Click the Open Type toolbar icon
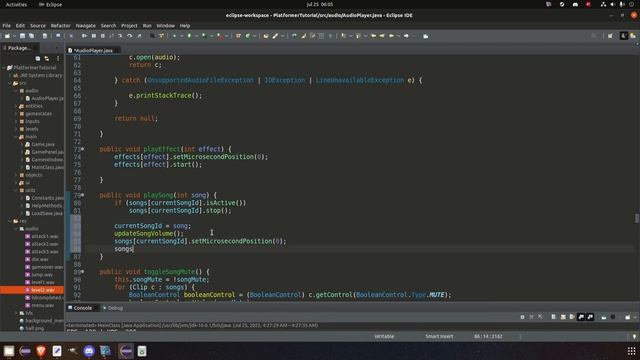Screen dimensions: 640x360 [266, 36]
